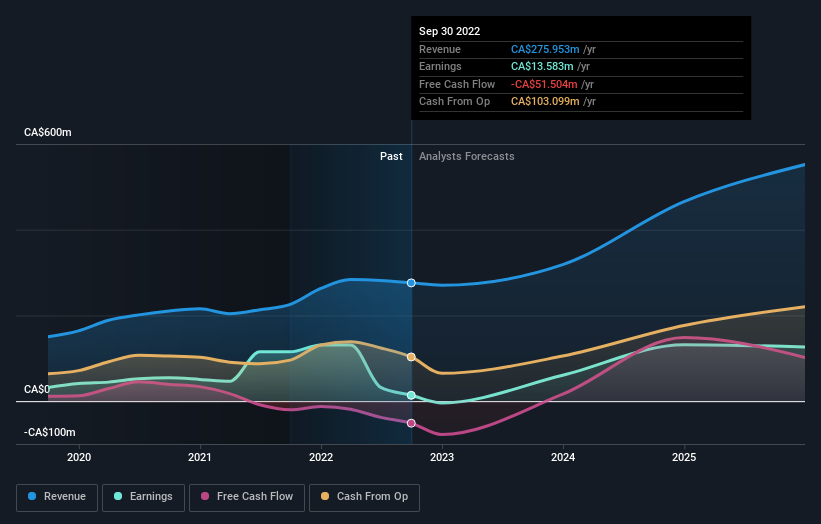Click the CA$600m axis label

[48, 132]
